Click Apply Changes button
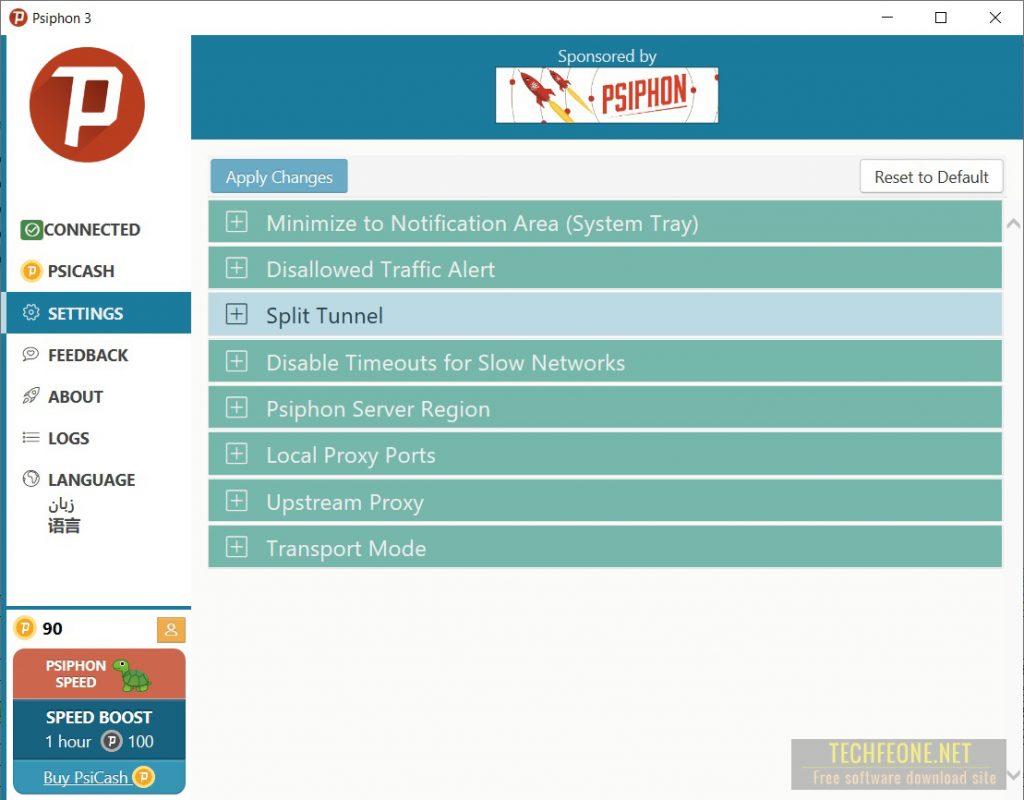Screen dimensions: 1024x800 coord(279,176)
